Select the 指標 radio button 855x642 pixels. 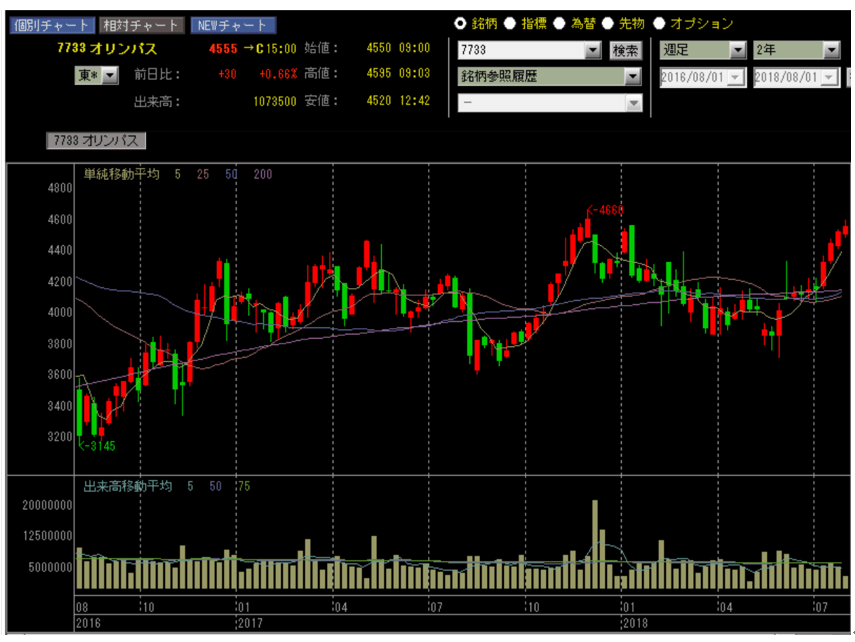click(509, 23)
